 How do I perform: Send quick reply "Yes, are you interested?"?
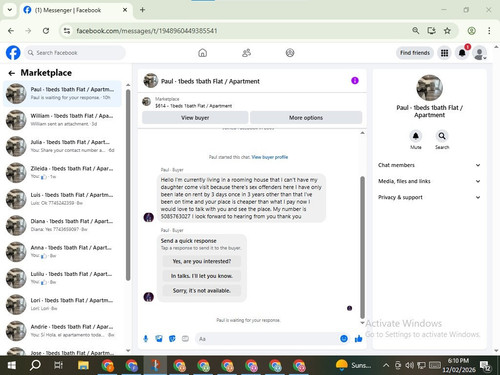point(202,261)
